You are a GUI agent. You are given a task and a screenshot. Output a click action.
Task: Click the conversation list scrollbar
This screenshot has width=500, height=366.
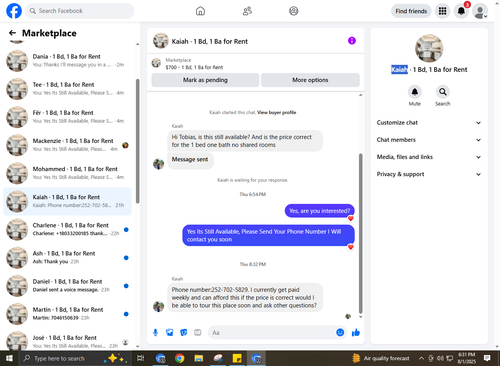[137, 141]
